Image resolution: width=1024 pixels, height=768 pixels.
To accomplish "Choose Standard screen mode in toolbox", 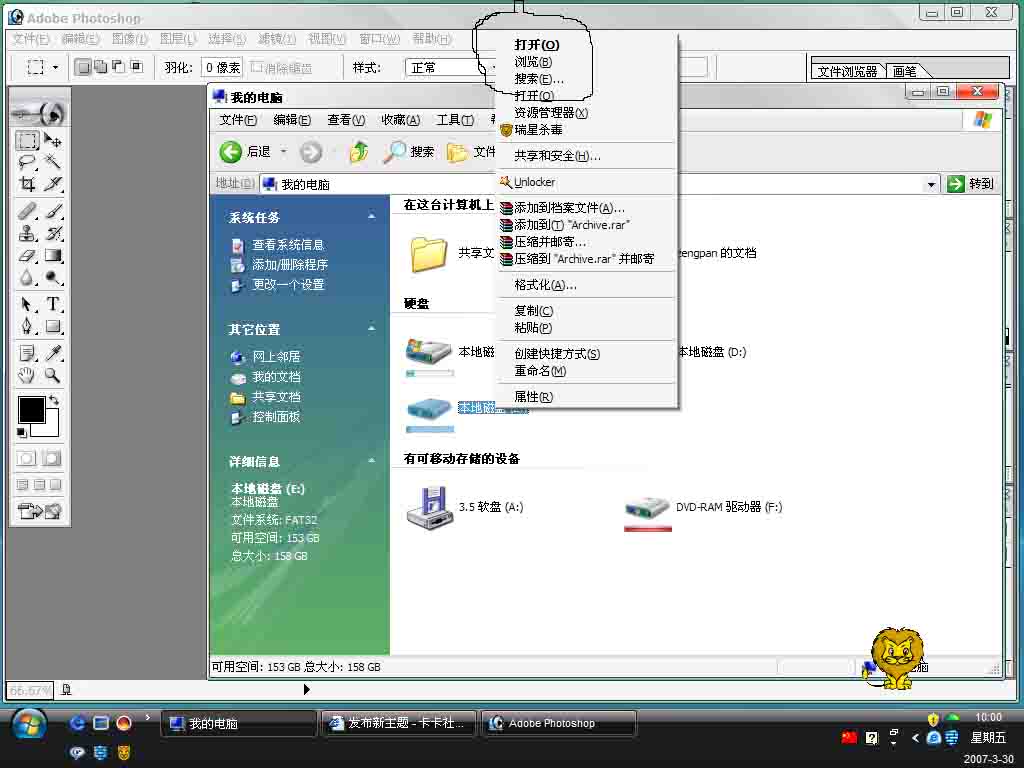I will click(x=23, y=485).
